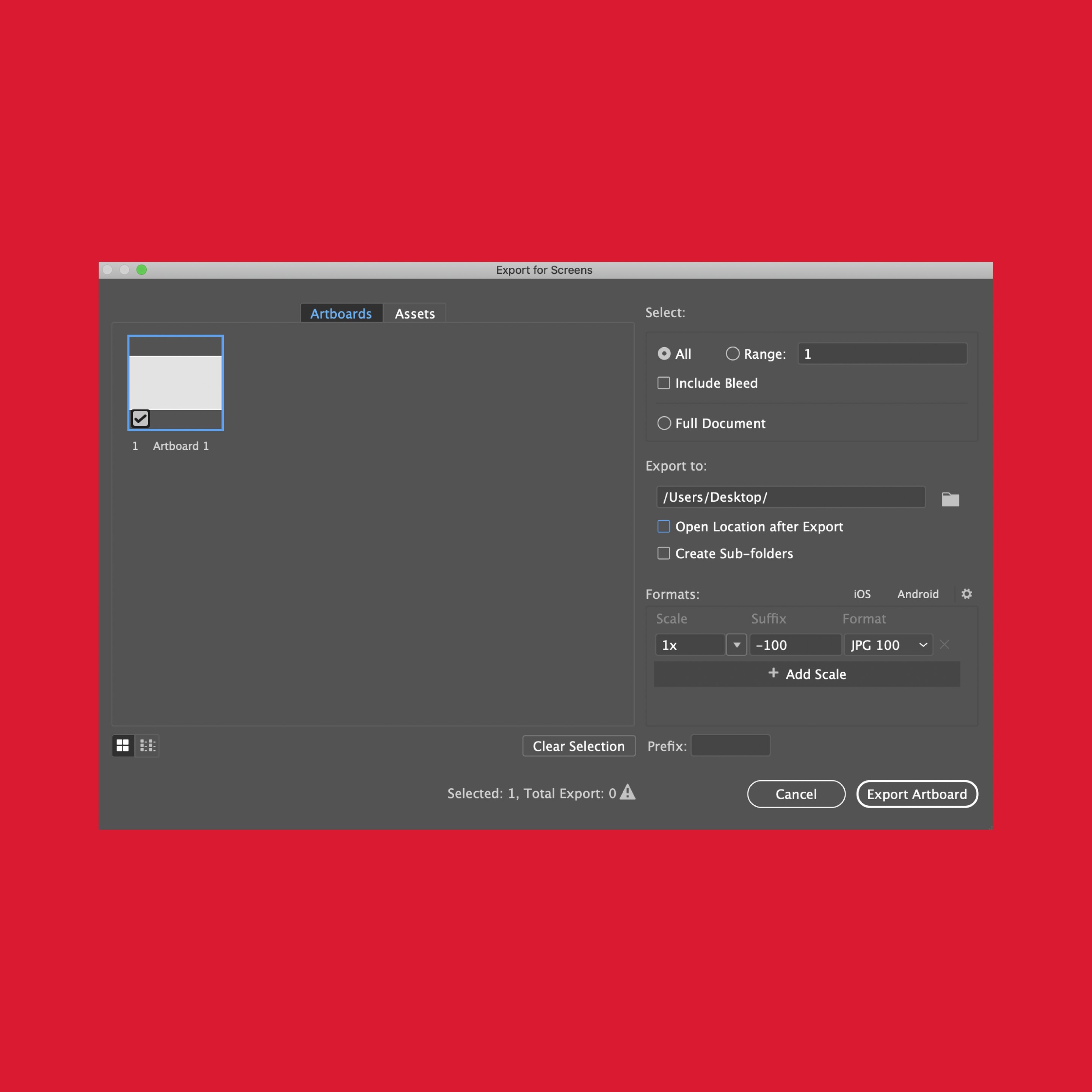Enable Open Location after Export
This screenshot has width=1092, height=1092.
pos(663,526)
